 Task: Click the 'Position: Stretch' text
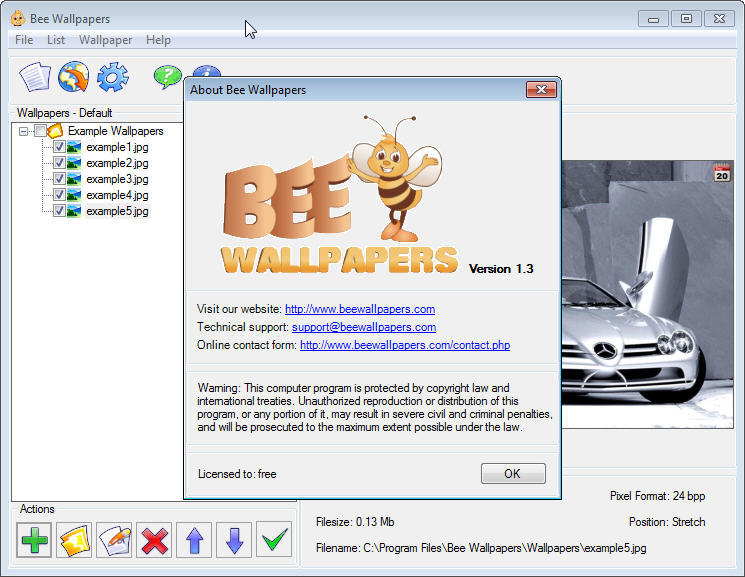tap(667, 522)
